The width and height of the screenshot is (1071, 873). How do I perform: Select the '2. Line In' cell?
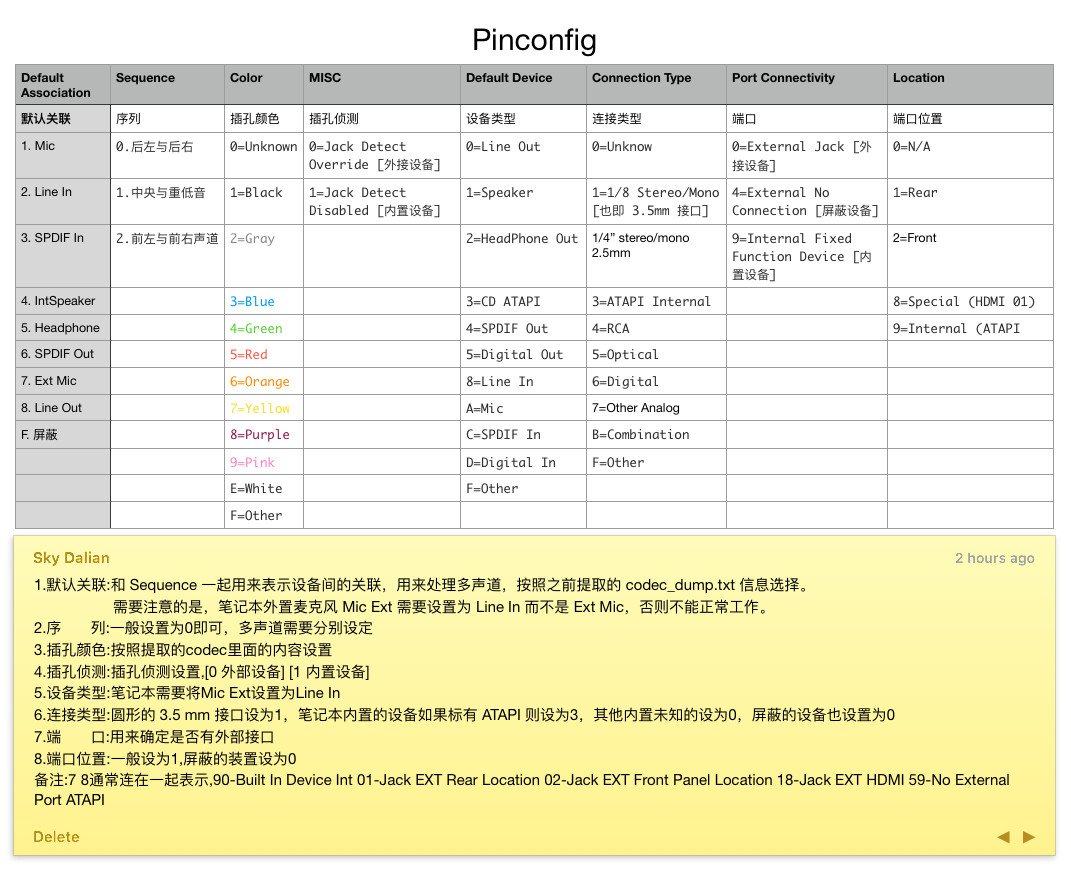[63, 202]
